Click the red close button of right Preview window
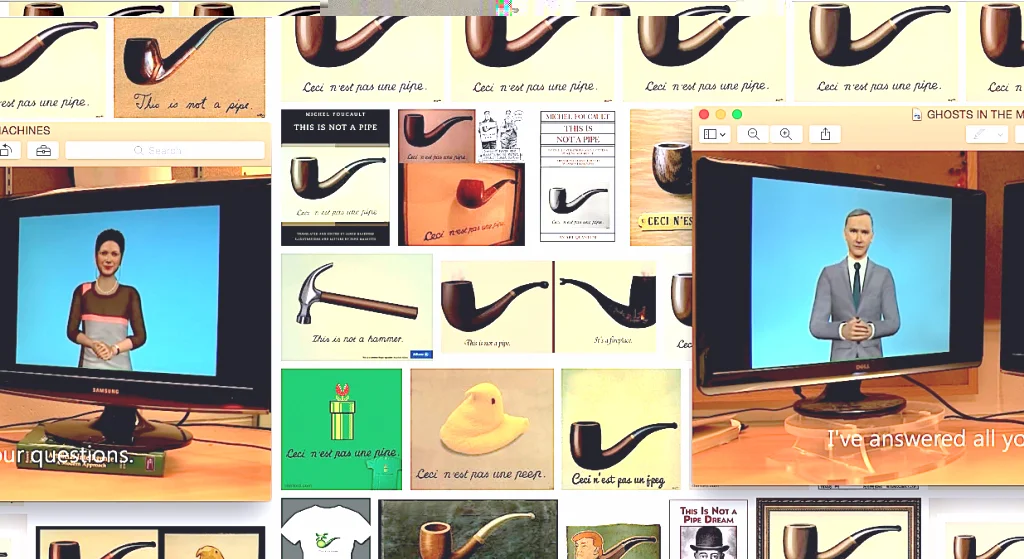 704,114
